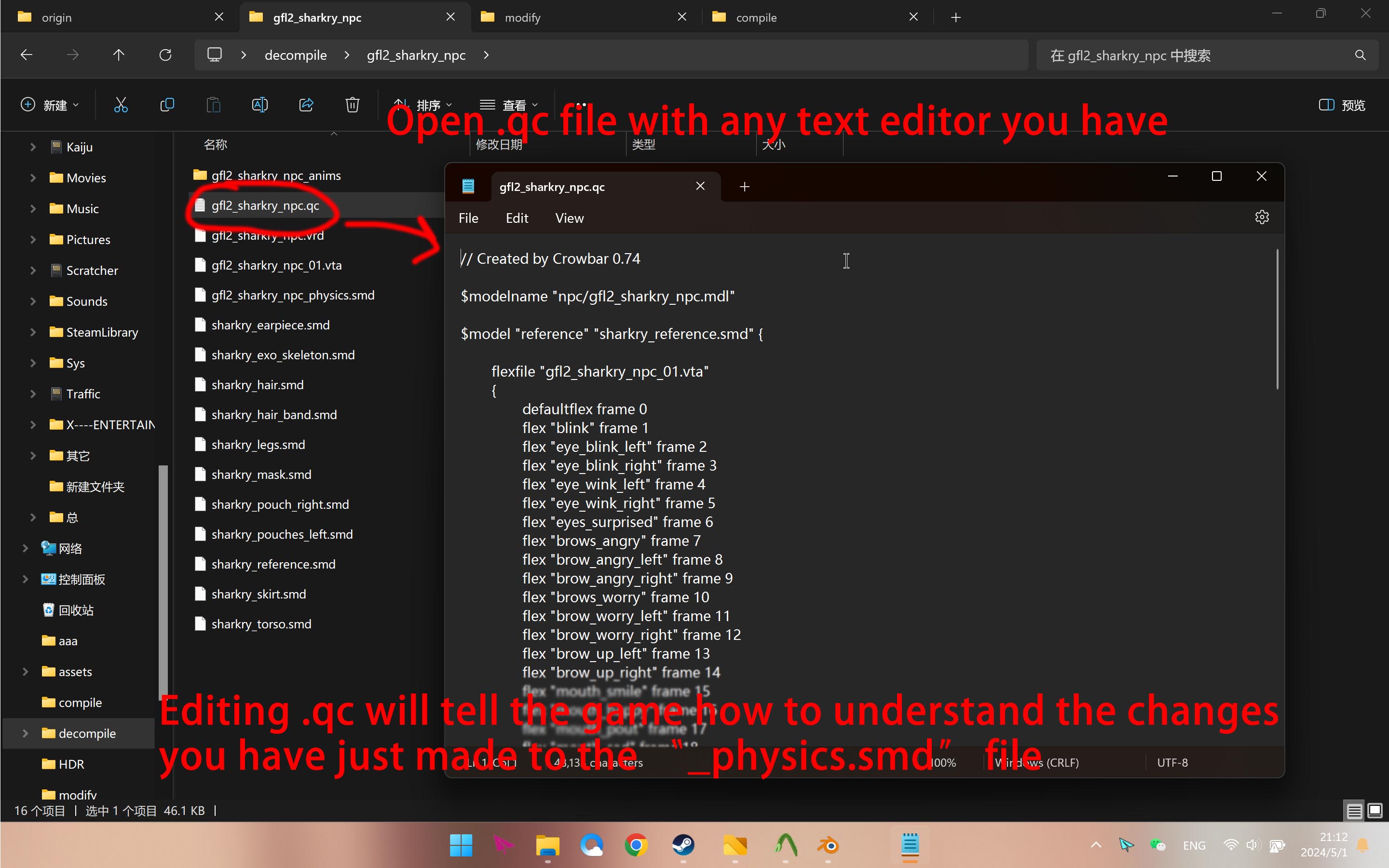Expand the Sounds folder in sidebar
The height and width of the screenshot is (868, 1389).
pos(33,301)
